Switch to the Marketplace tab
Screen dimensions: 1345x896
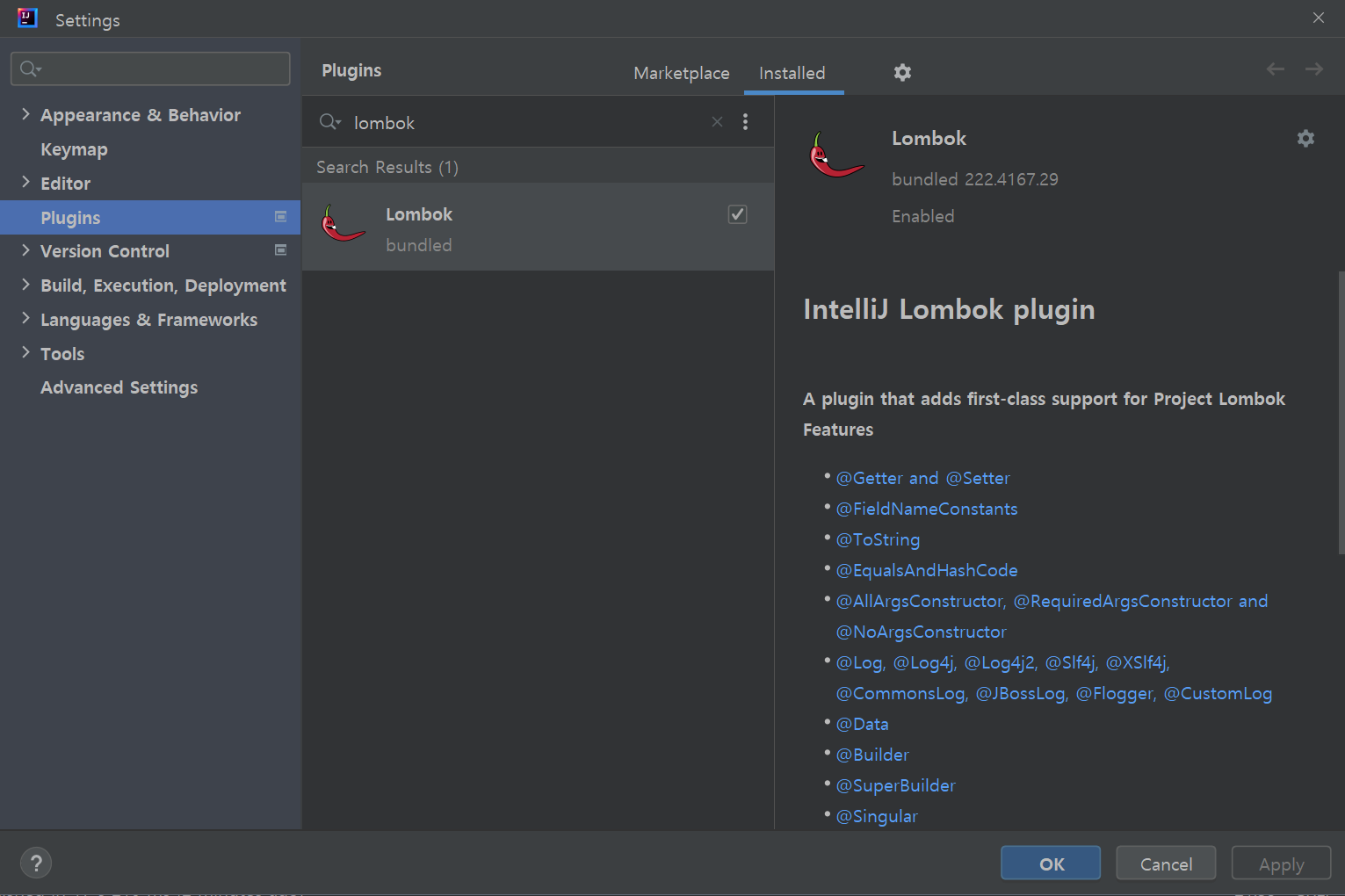click(682, 73)
